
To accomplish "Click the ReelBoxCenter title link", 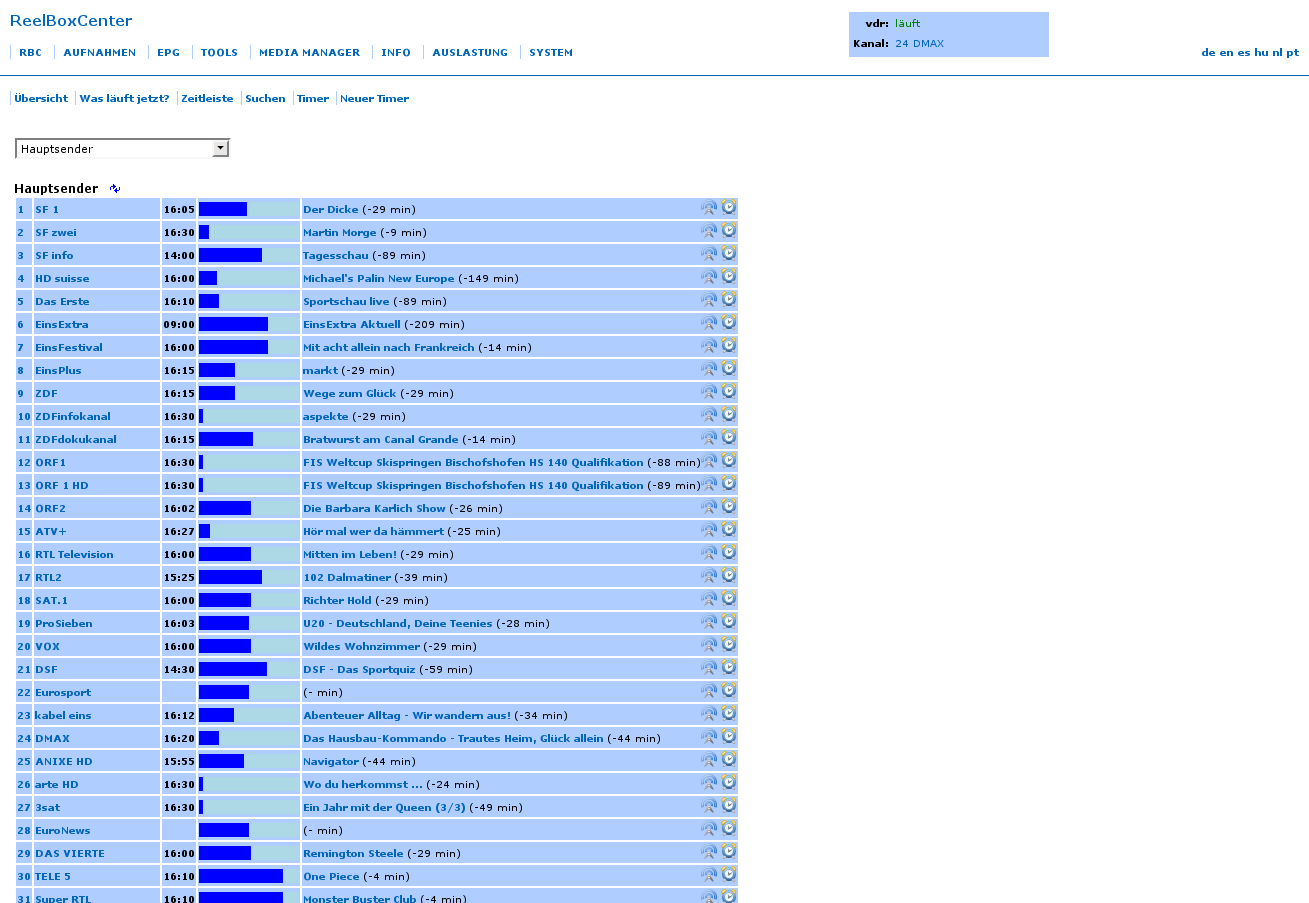I will pos(71,21).
